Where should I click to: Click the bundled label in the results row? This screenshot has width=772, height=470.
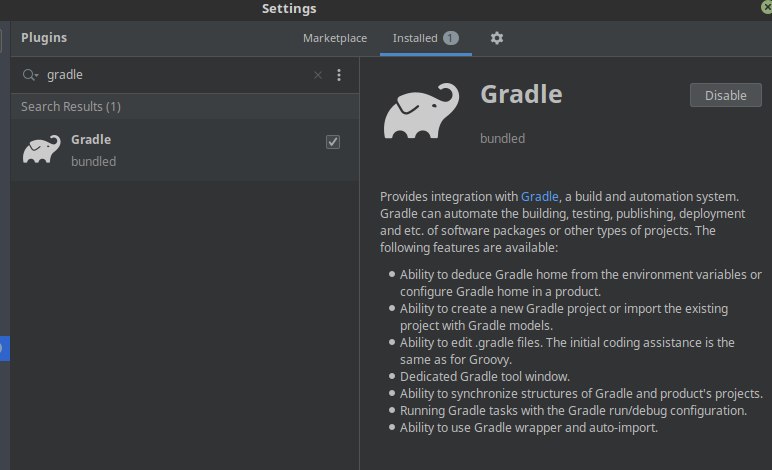coord(94,161)
